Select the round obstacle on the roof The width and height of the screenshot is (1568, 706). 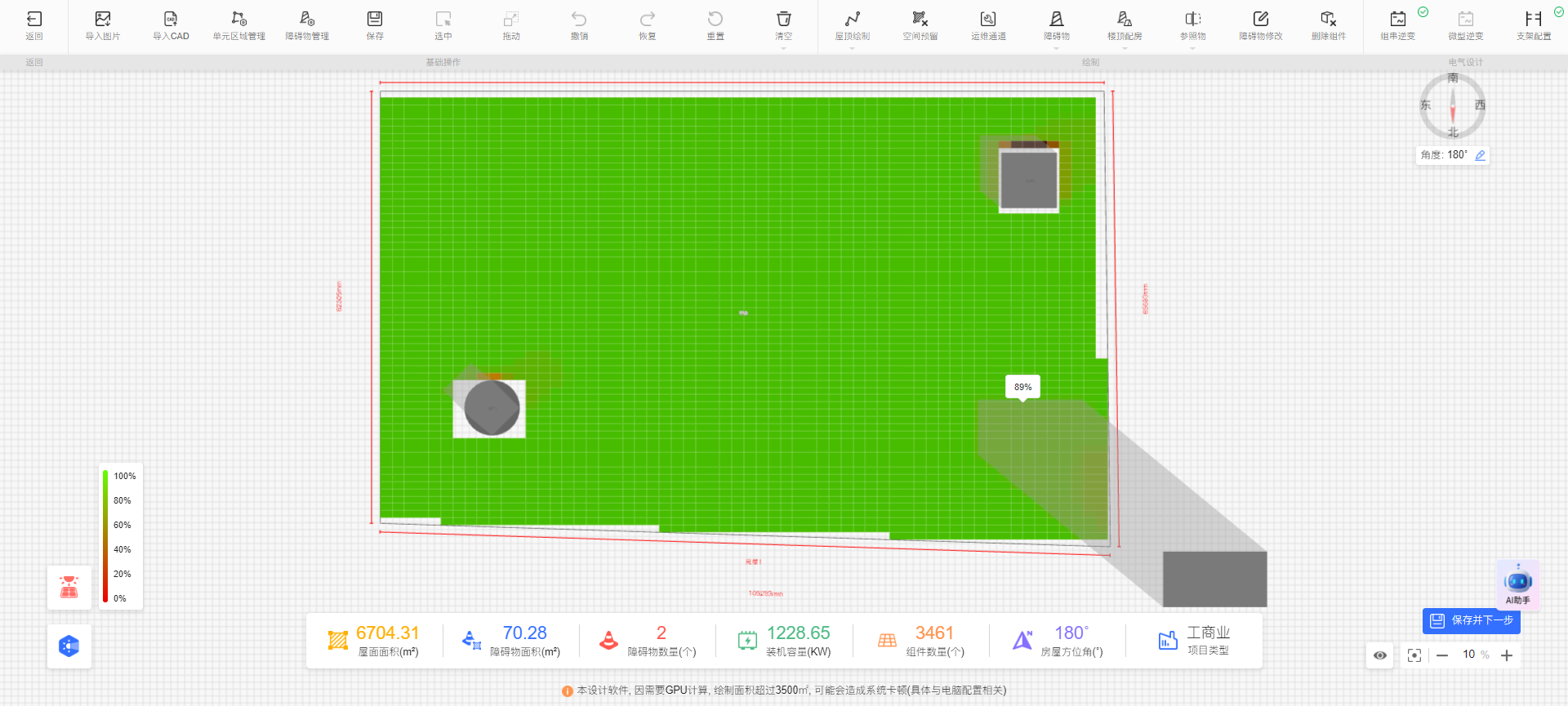tap(492, 408)
